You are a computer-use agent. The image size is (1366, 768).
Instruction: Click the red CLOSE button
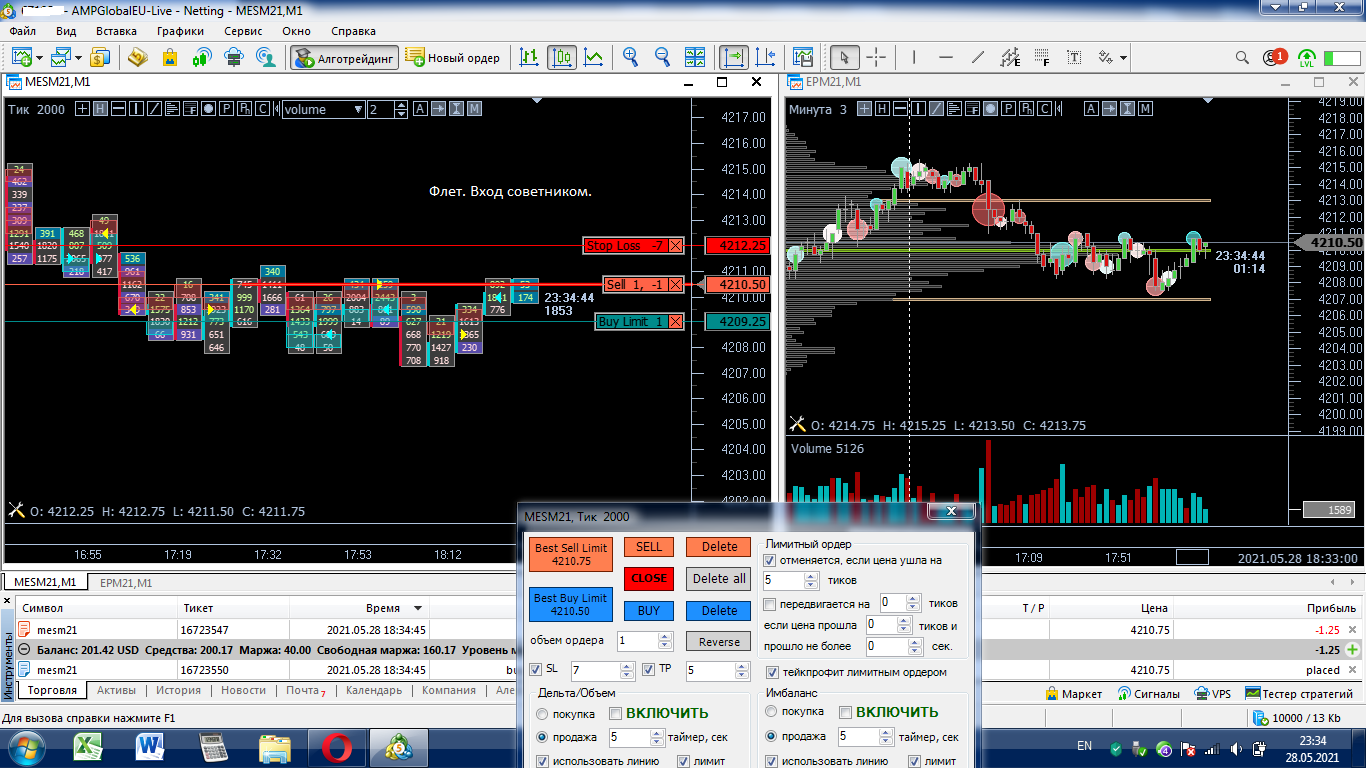click(649, 578)
